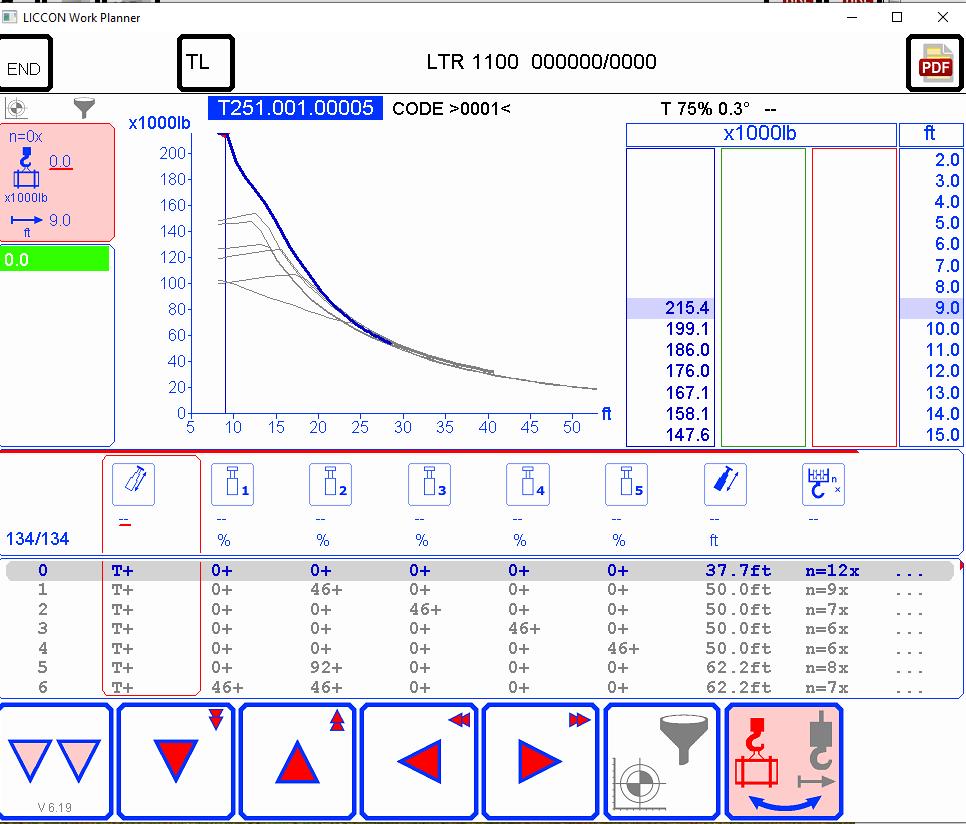Select the T251.001.00005 table identifier

(x=295, y=108)
